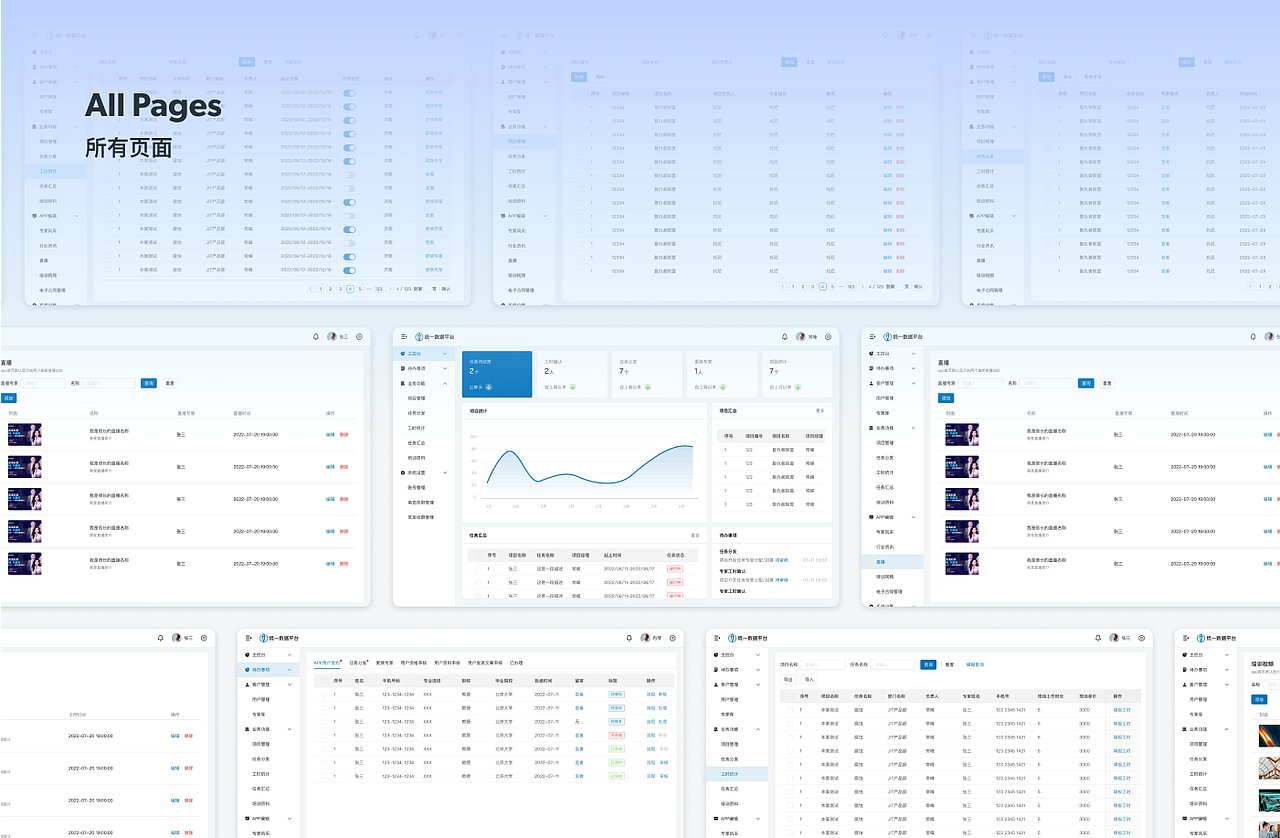Tick first row checkbox in dashboard 任务汇总 table

[477, 569]
